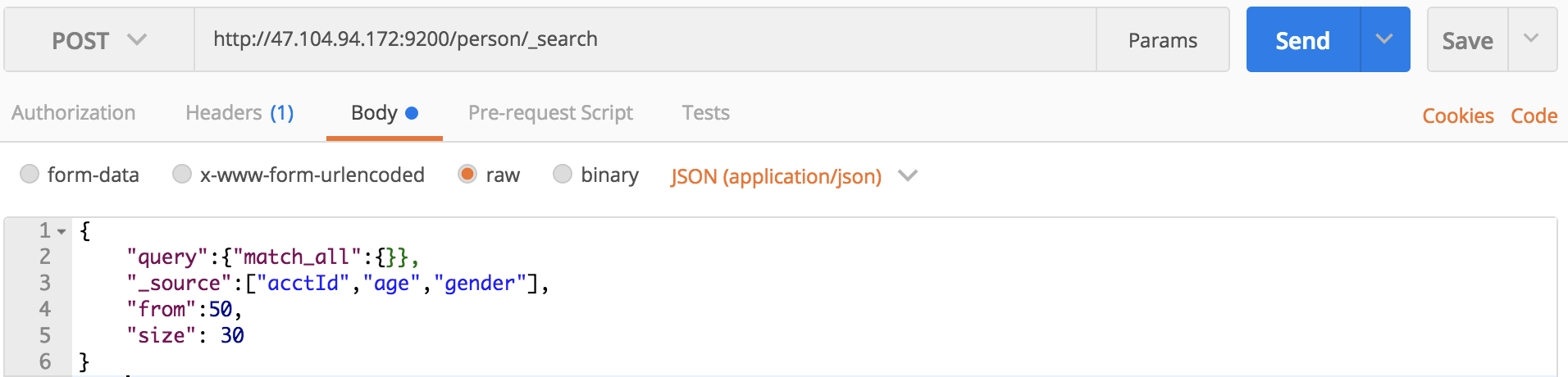Save the request
1568x377 pixels.
(1467, 40)
